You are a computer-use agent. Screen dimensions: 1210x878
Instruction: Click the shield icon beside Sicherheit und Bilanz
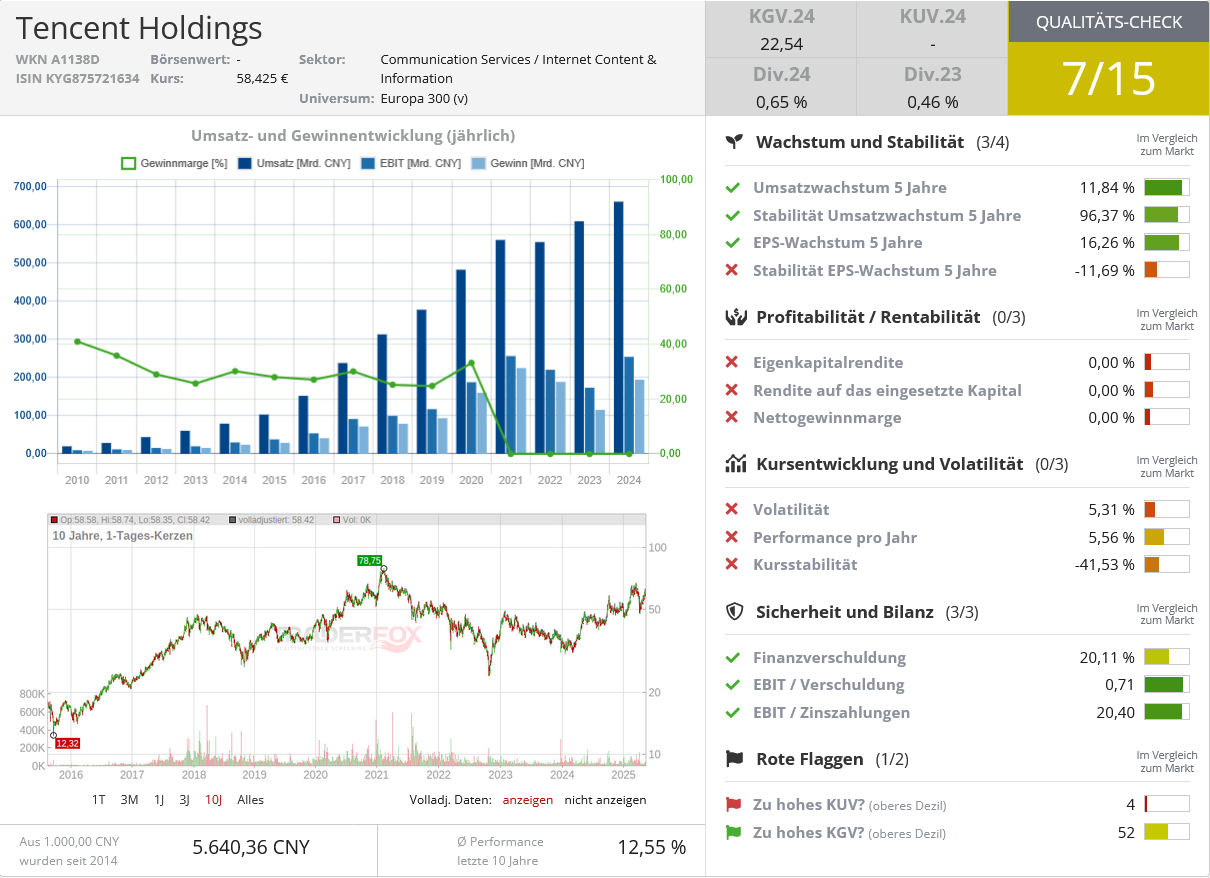[x=735, y=611]
